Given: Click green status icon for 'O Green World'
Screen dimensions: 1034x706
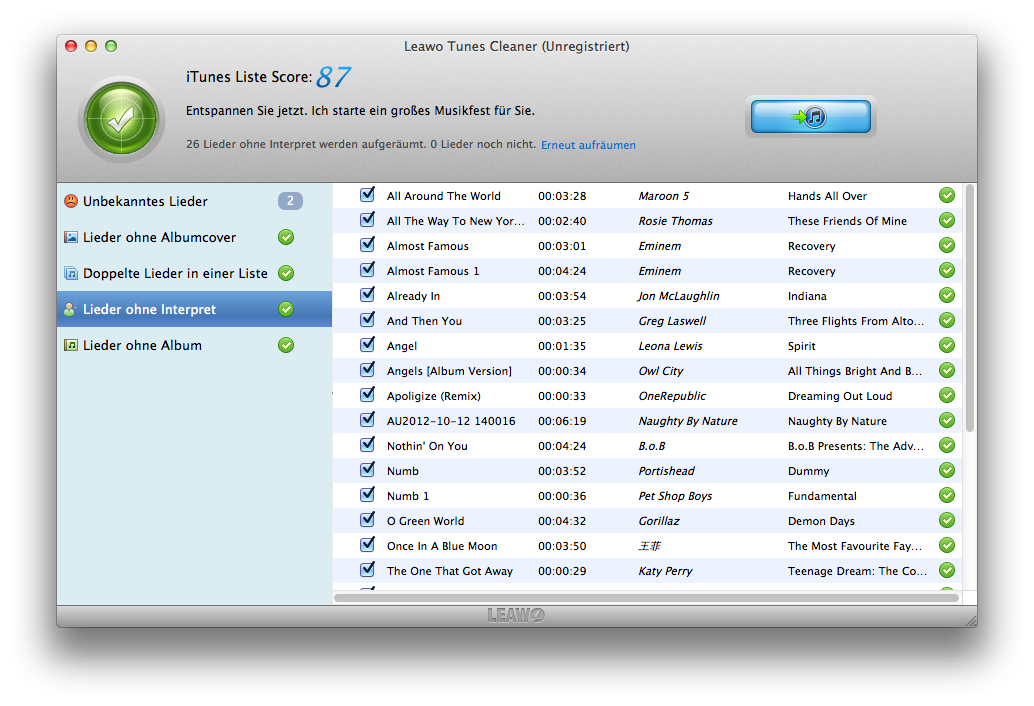Looking at the screenshot, I should [x=946, y=520].
